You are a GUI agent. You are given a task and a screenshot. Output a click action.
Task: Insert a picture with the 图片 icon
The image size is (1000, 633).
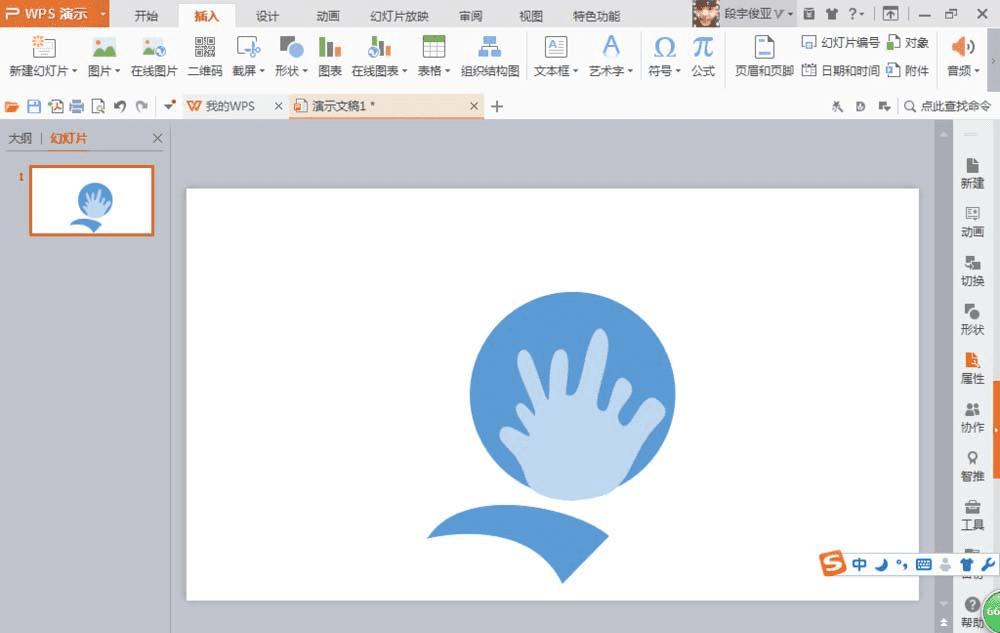(103, 47)
